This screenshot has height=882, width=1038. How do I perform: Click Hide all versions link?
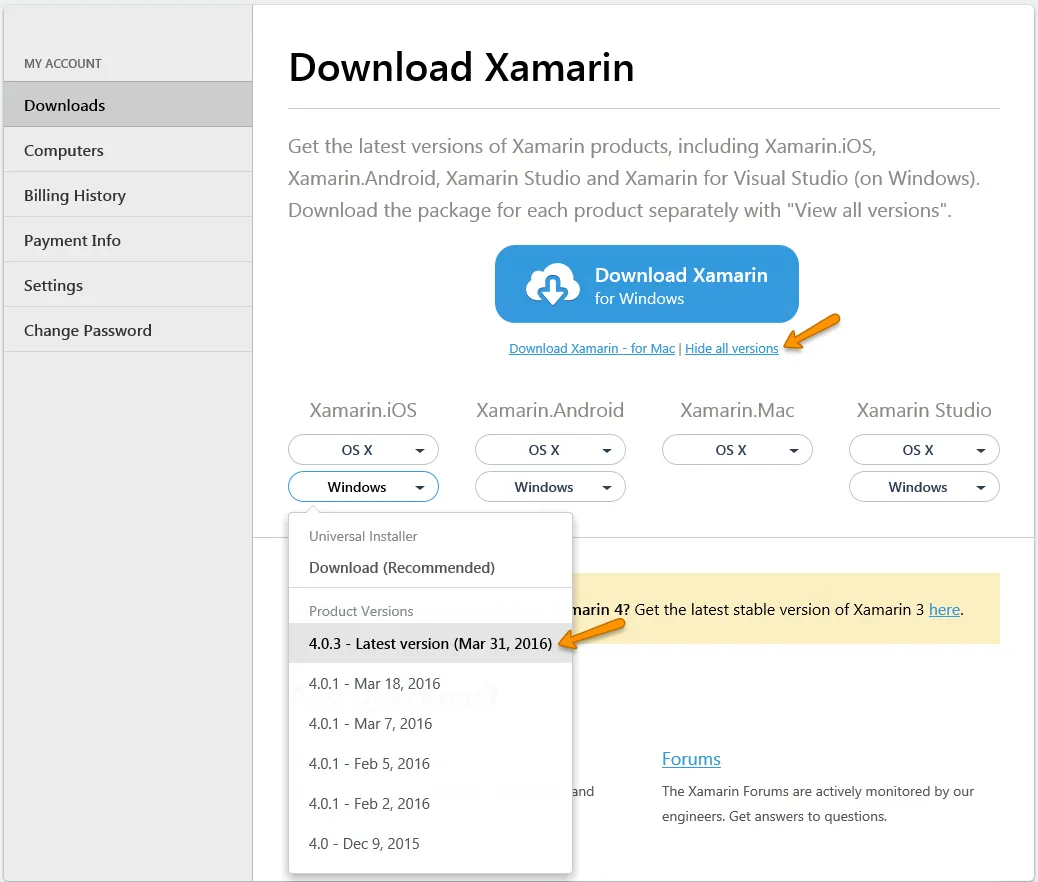point(731,348)
